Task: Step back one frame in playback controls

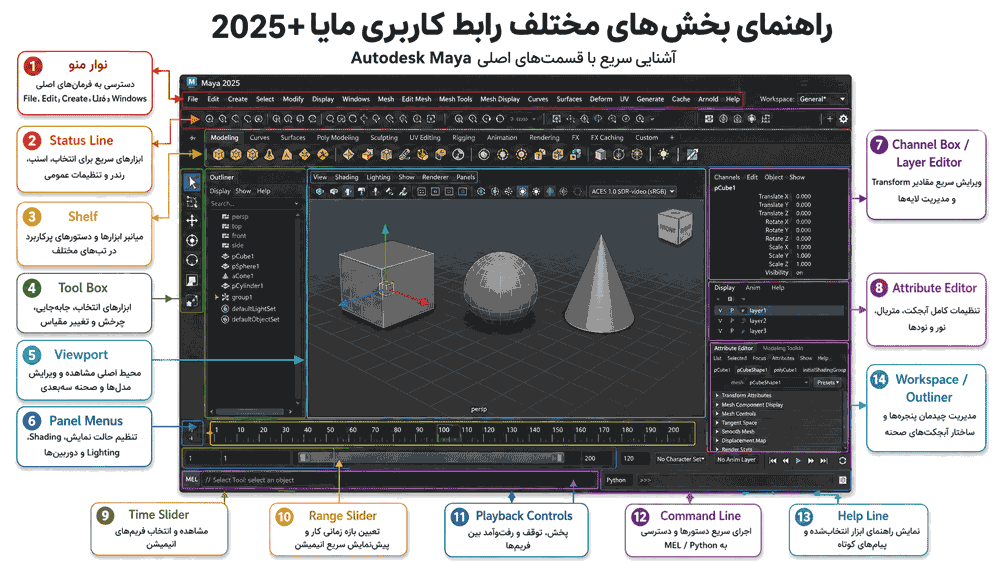Action: pyautogui.click(x=786, y=460)
